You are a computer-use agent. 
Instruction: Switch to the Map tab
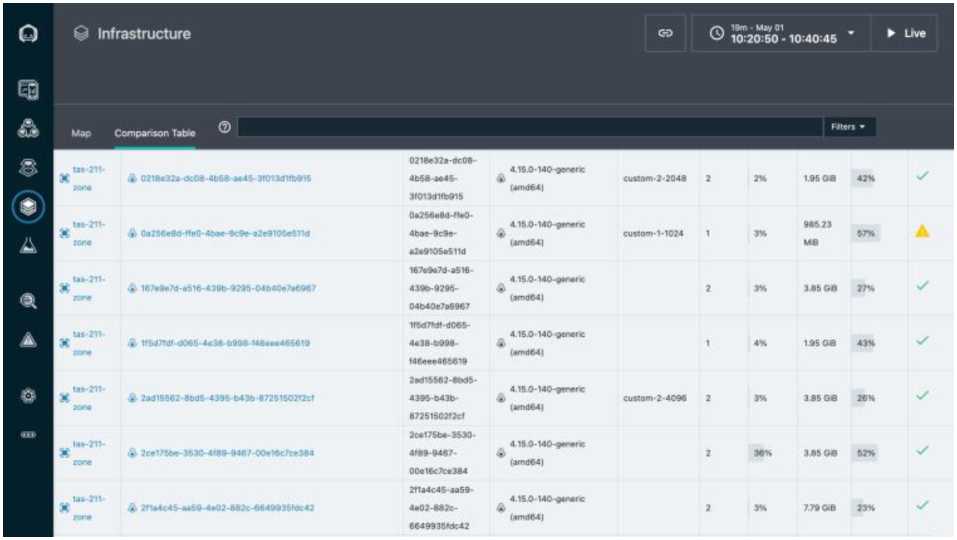(x=81, y=133)
